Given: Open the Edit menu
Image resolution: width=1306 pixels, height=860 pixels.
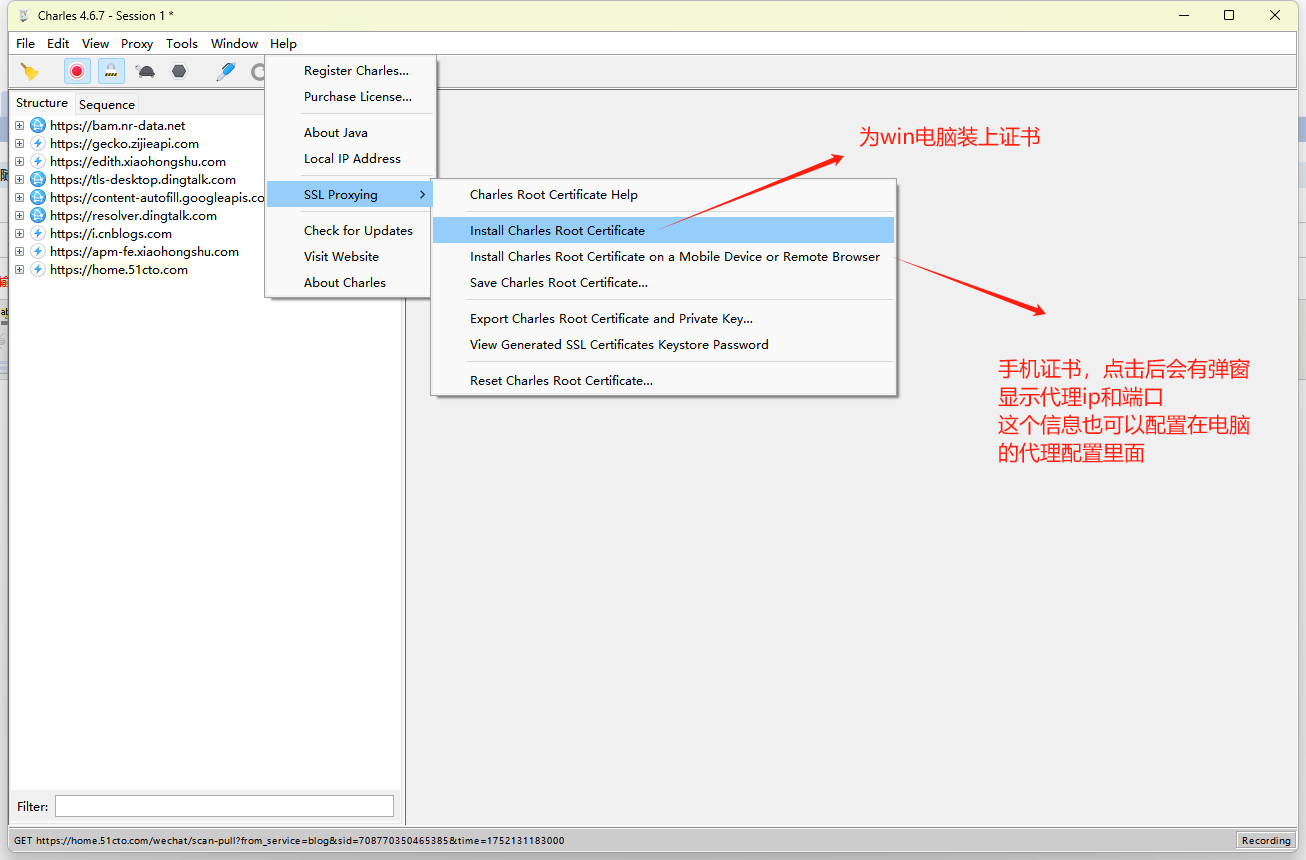Looking at the screenshot, I should pos(58,43).
